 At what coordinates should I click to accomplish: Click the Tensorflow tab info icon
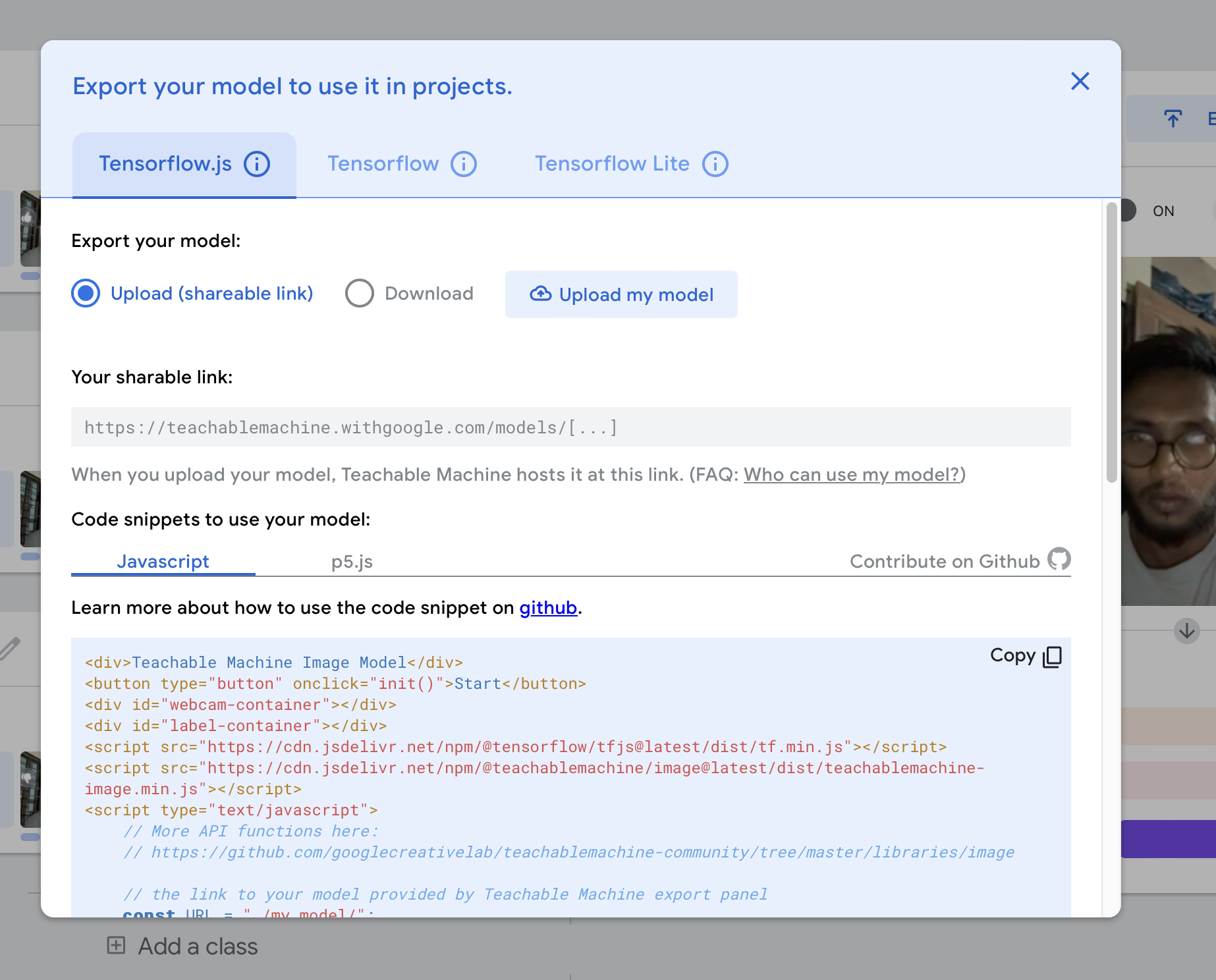pyautogui.click(x=464, y=164)
